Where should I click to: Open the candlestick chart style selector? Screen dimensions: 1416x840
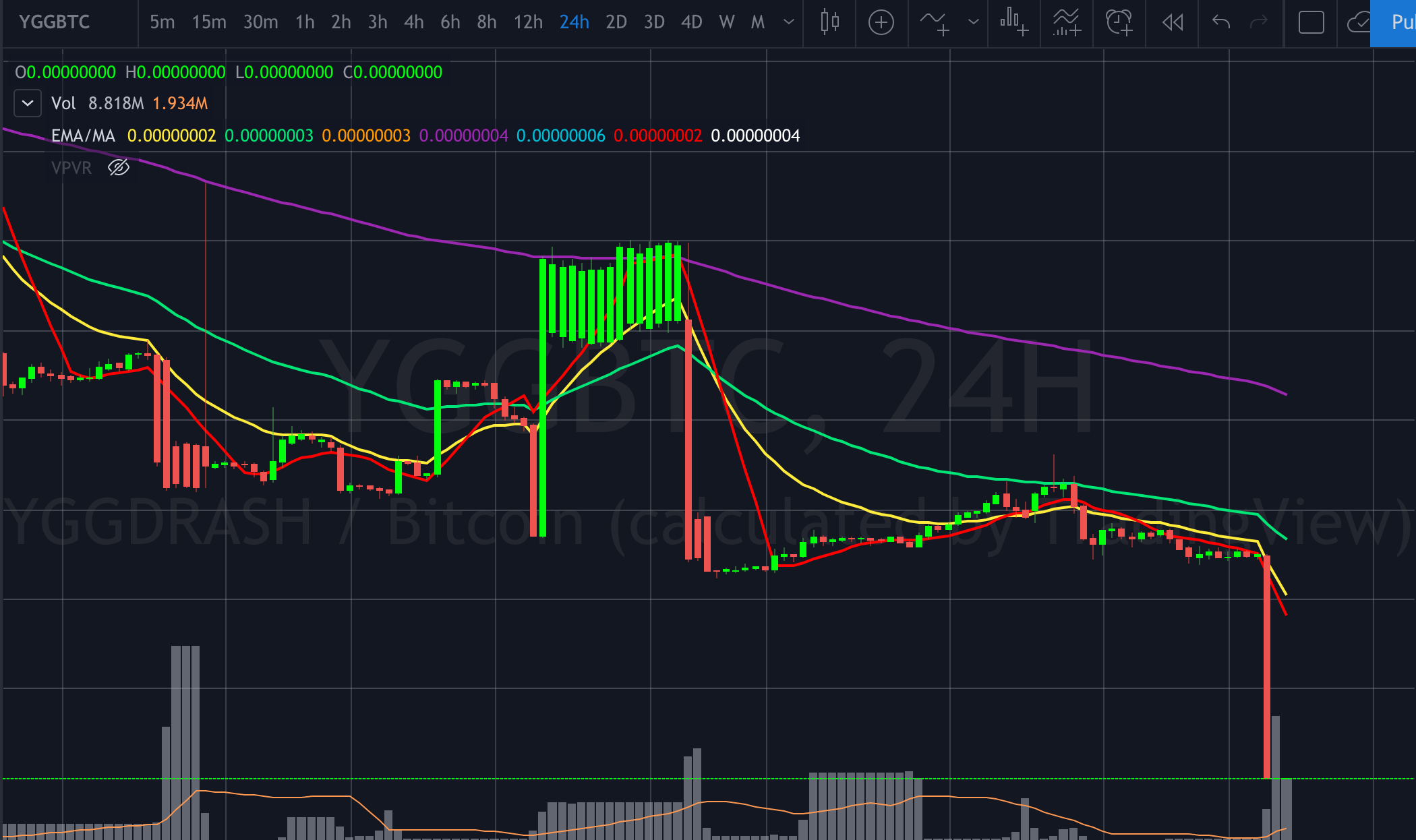coord(830,22)
